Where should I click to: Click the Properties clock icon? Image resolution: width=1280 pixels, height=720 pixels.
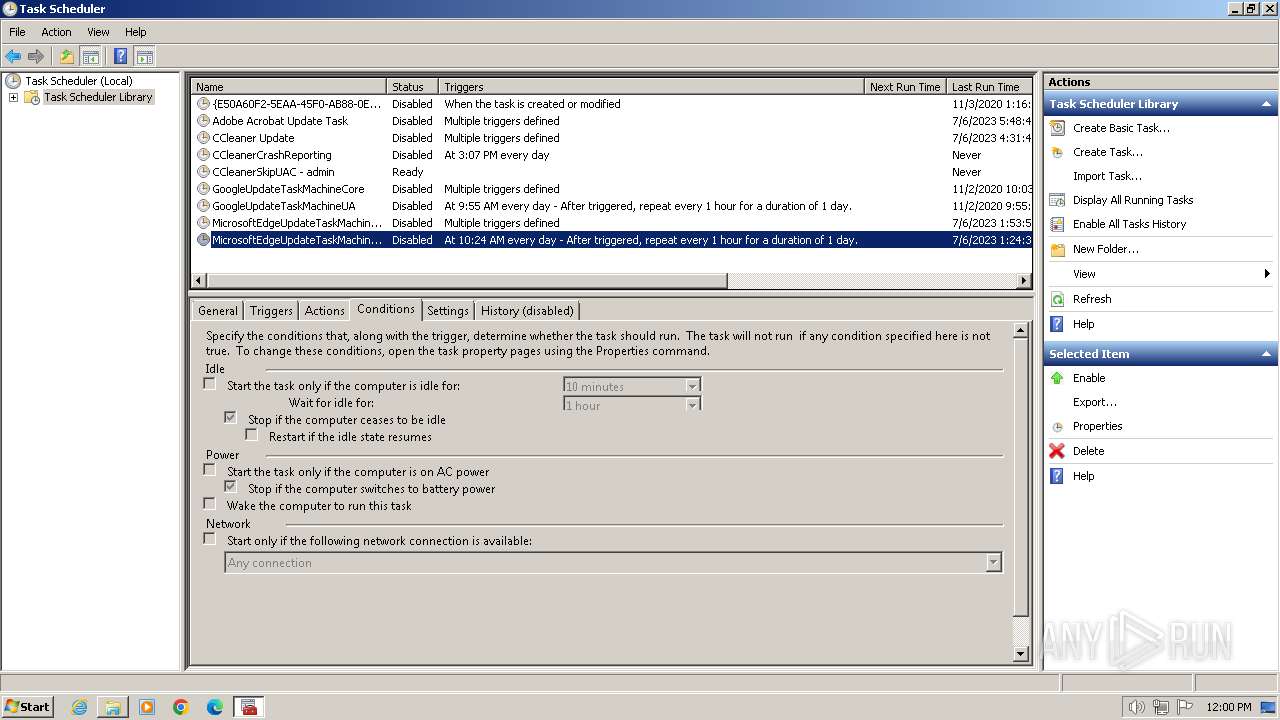click(x=1057, y=426)
